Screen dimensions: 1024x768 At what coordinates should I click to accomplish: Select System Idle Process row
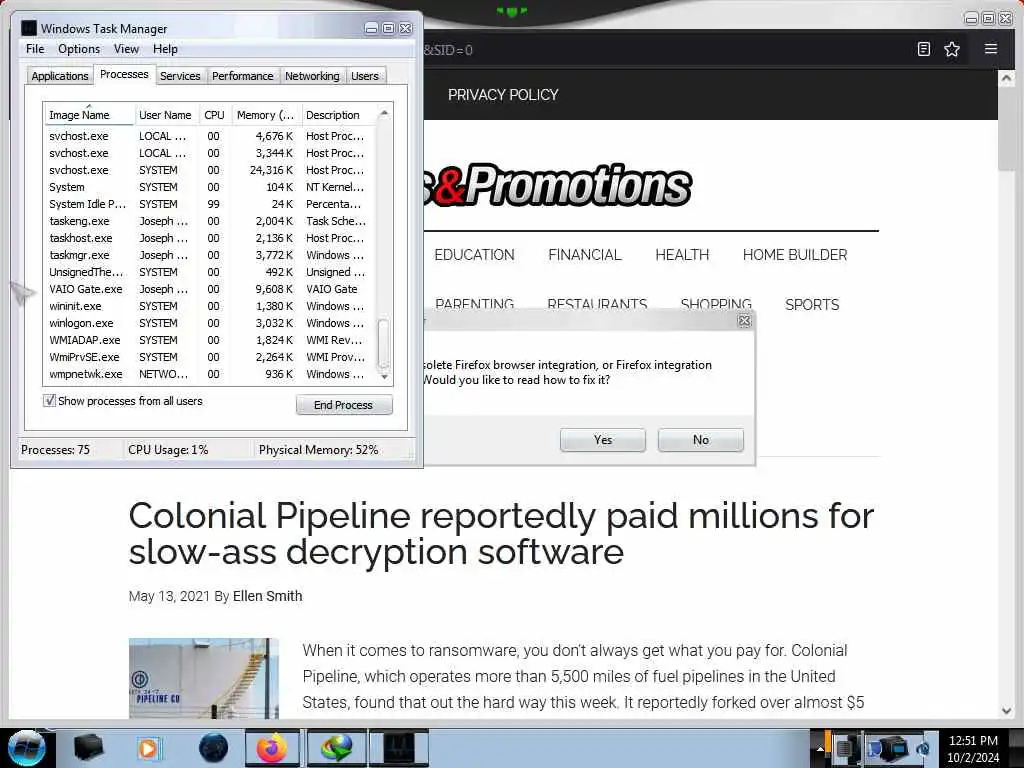coord(209,204)
